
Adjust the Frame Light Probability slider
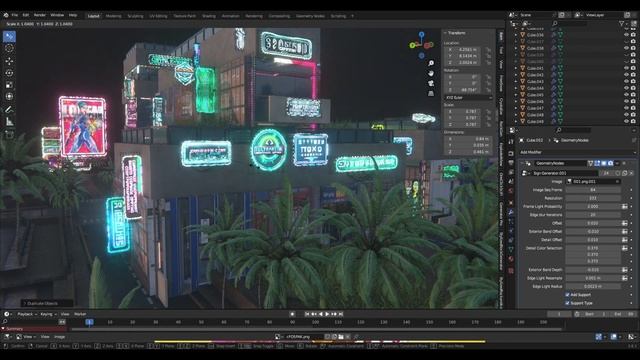click(593, 207)
